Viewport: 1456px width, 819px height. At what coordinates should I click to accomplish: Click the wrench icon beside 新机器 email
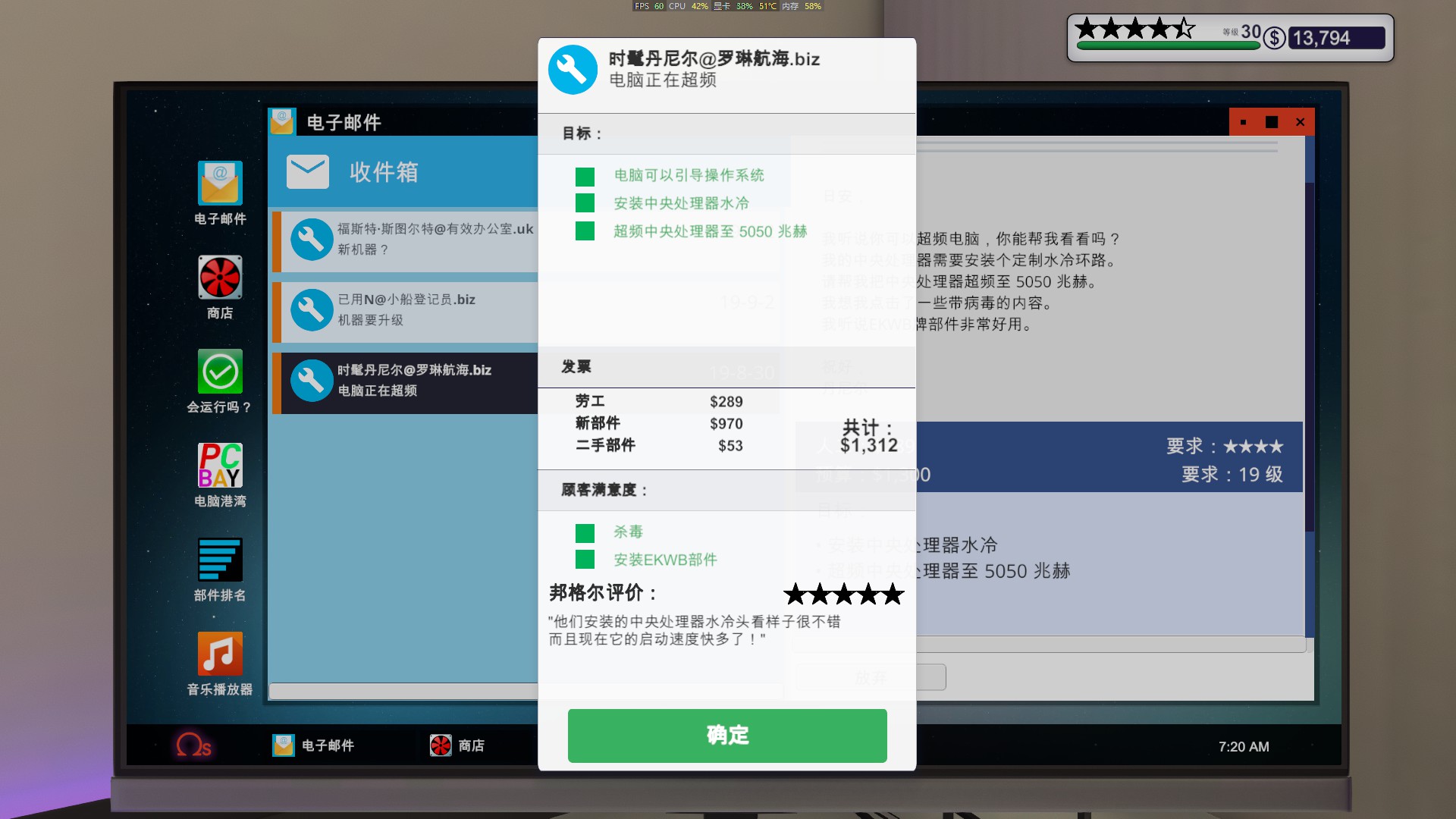pyautogui.click(x=312, y=240)
